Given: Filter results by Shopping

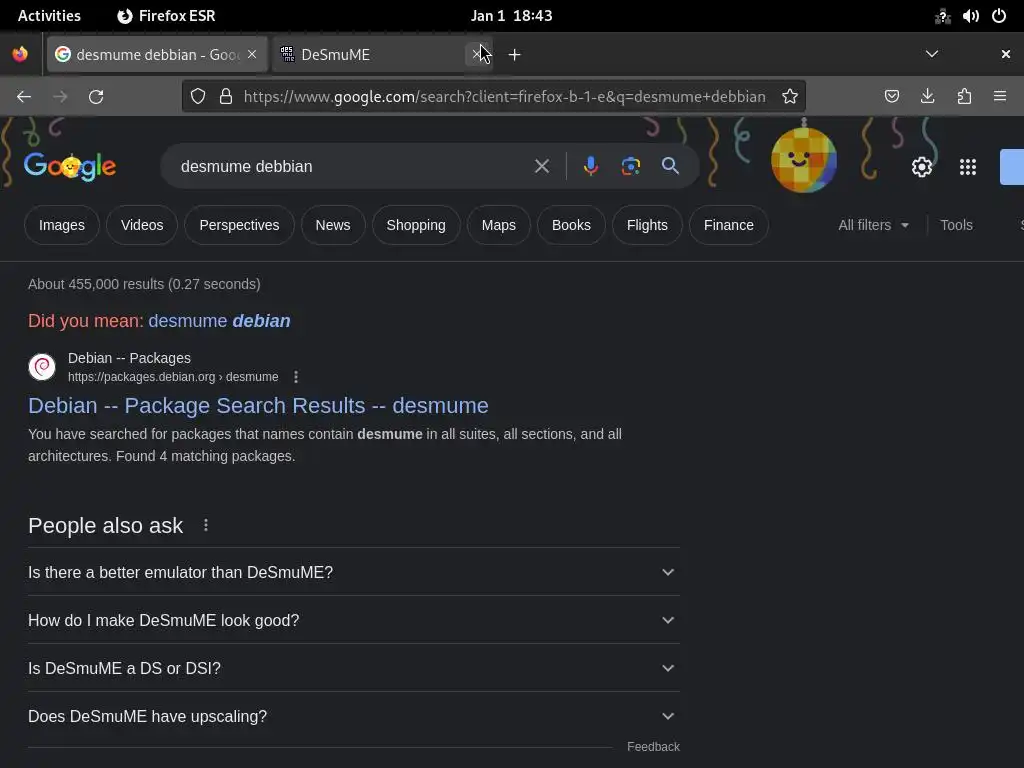Looking at the screenshot, I should tap(416, 225).
